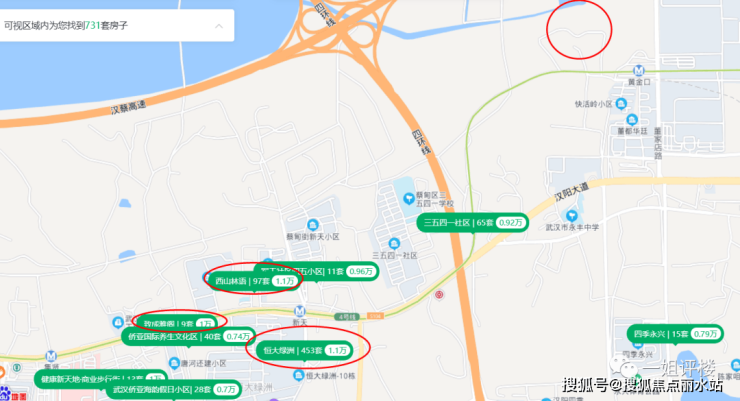The width and height of the screenshot is (740, 401).
Task: Open the 西山林语 97套 listing bubble
Action: pyautogui.click(x=254, y=281)
